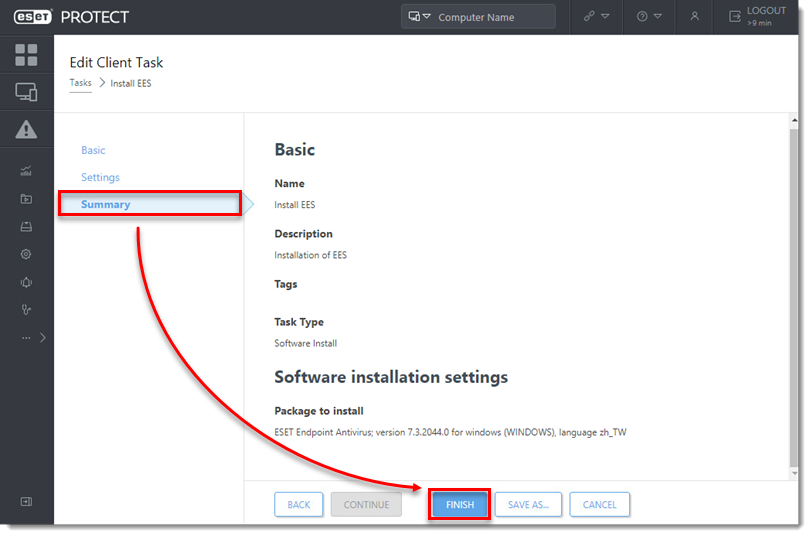This screenshot has height=536, width=810.
Task: Click the BACK button
Action: [299, 505]
